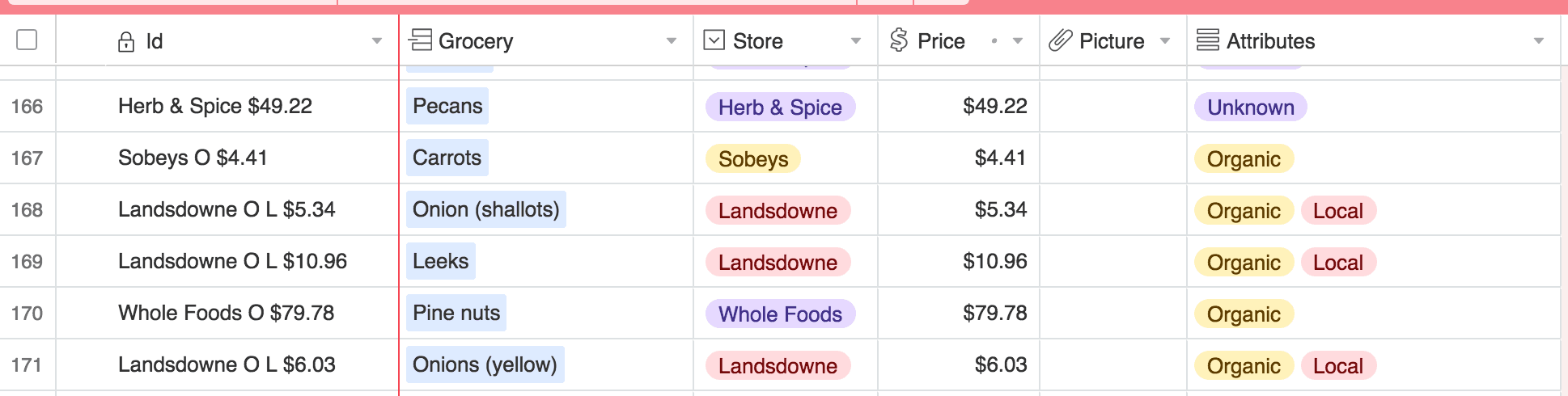Click the Price currency dollar icon
Screen dimensions: 1568x396
coord(898,40)
